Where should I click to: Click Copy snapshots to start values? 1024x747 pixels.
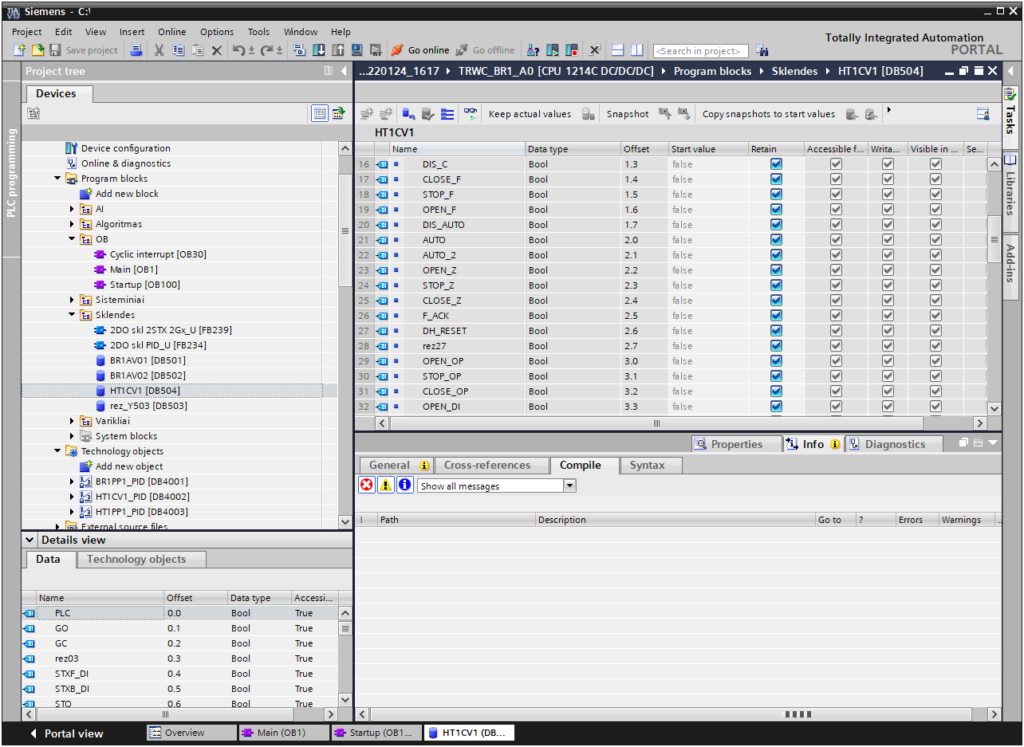tap(768, 114)
